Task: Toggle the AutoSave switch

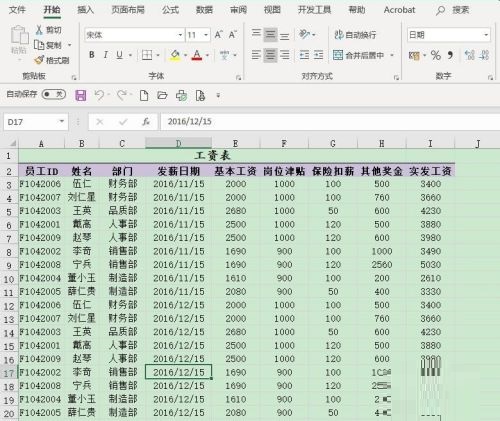Action: [x=54, y=94]
